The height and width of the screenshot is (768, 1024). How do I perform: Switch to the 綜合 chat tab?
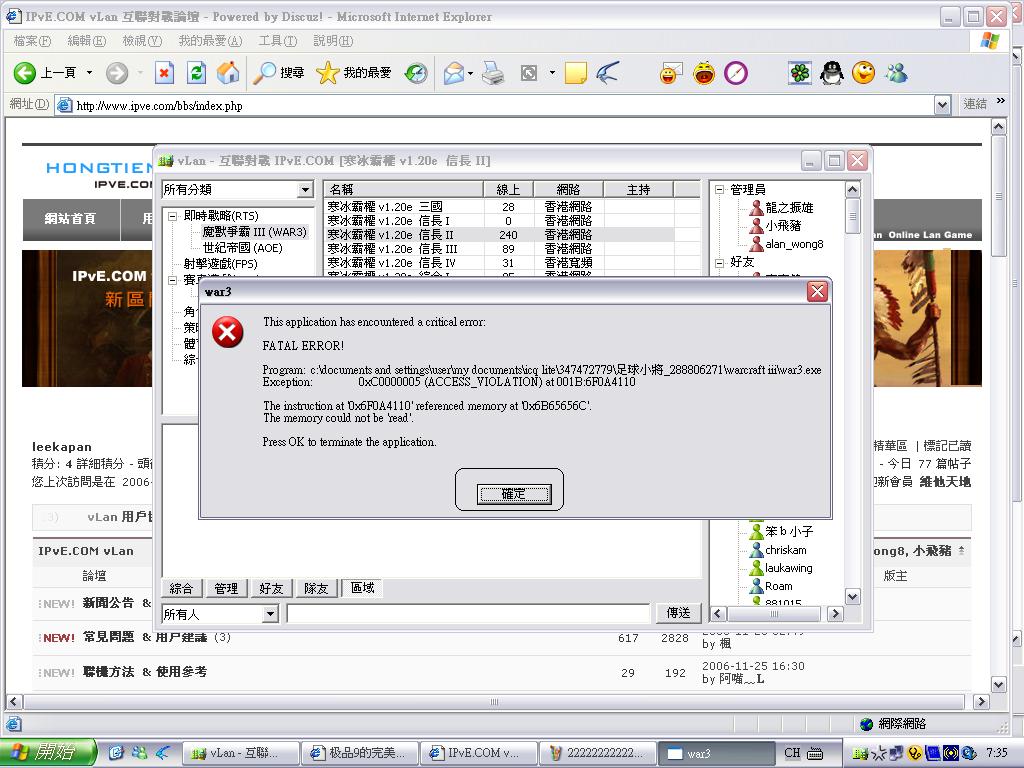(x=182, y=588)
